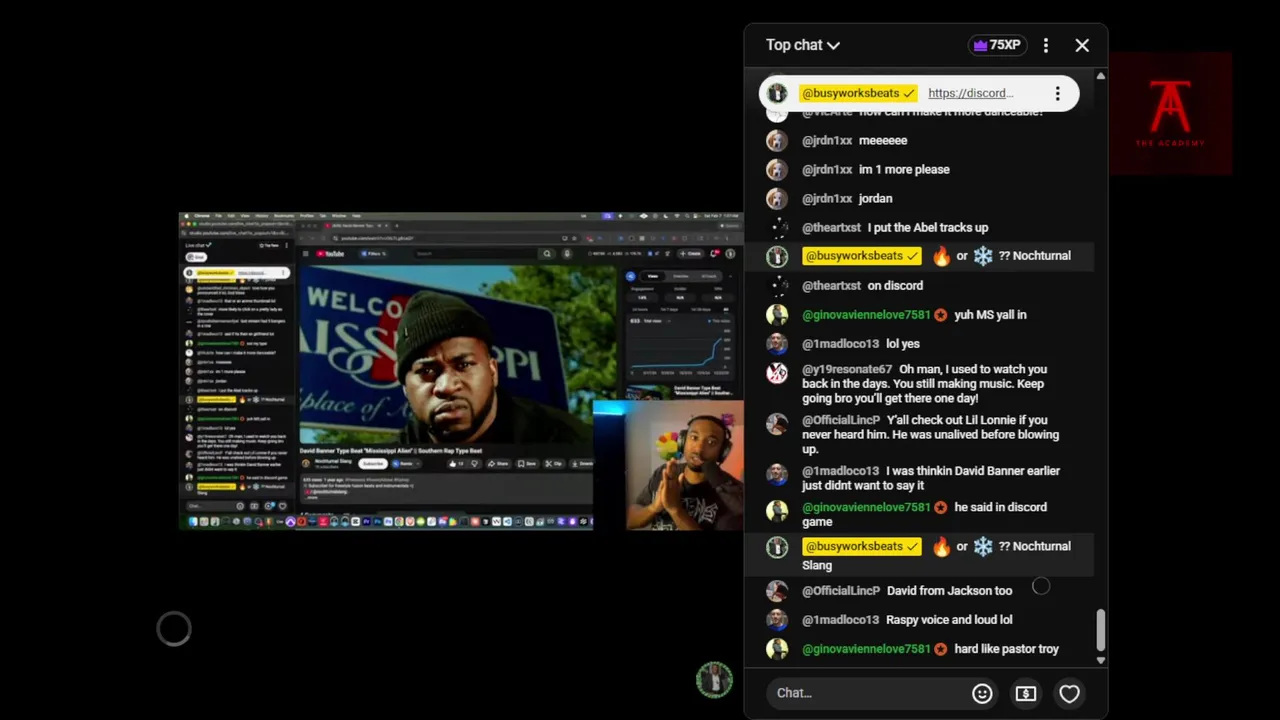The height and width of the screenshot is (720, 1280).
Task: Click the Chat message input field
Action: pos(868,693)
